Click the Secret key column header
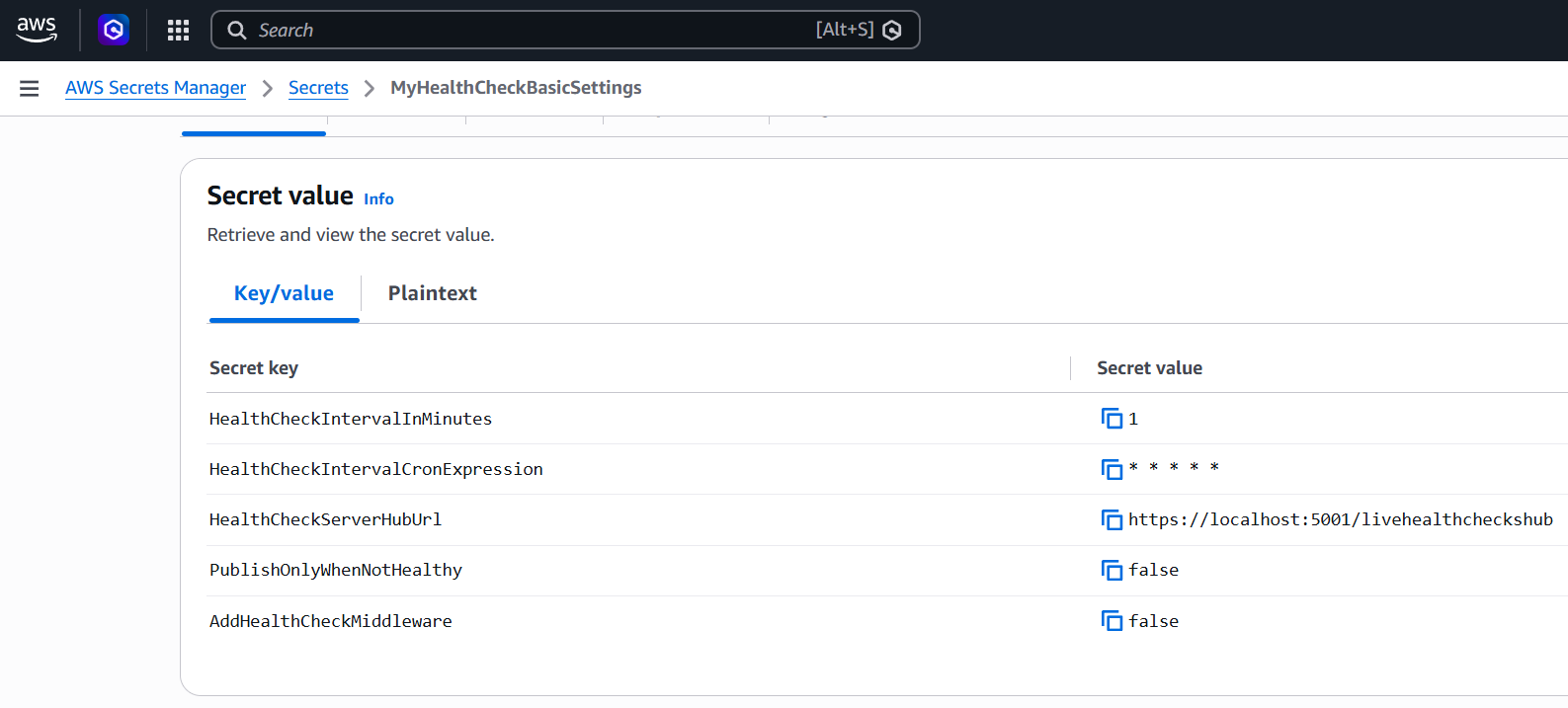The image size is (1568, 708). [x=254, y=368]
